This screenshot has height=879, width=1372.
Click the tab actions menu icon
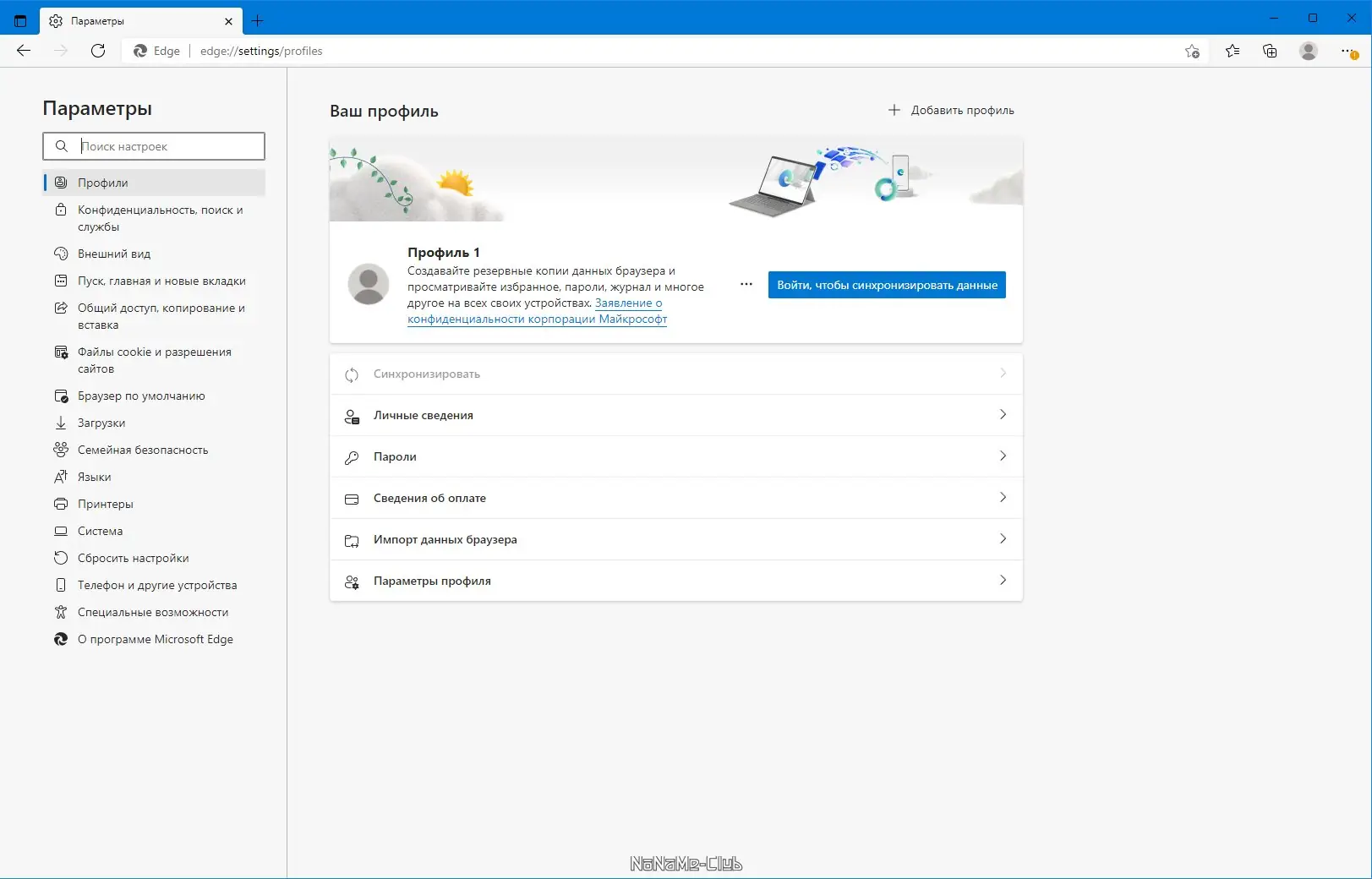point(20,20)
